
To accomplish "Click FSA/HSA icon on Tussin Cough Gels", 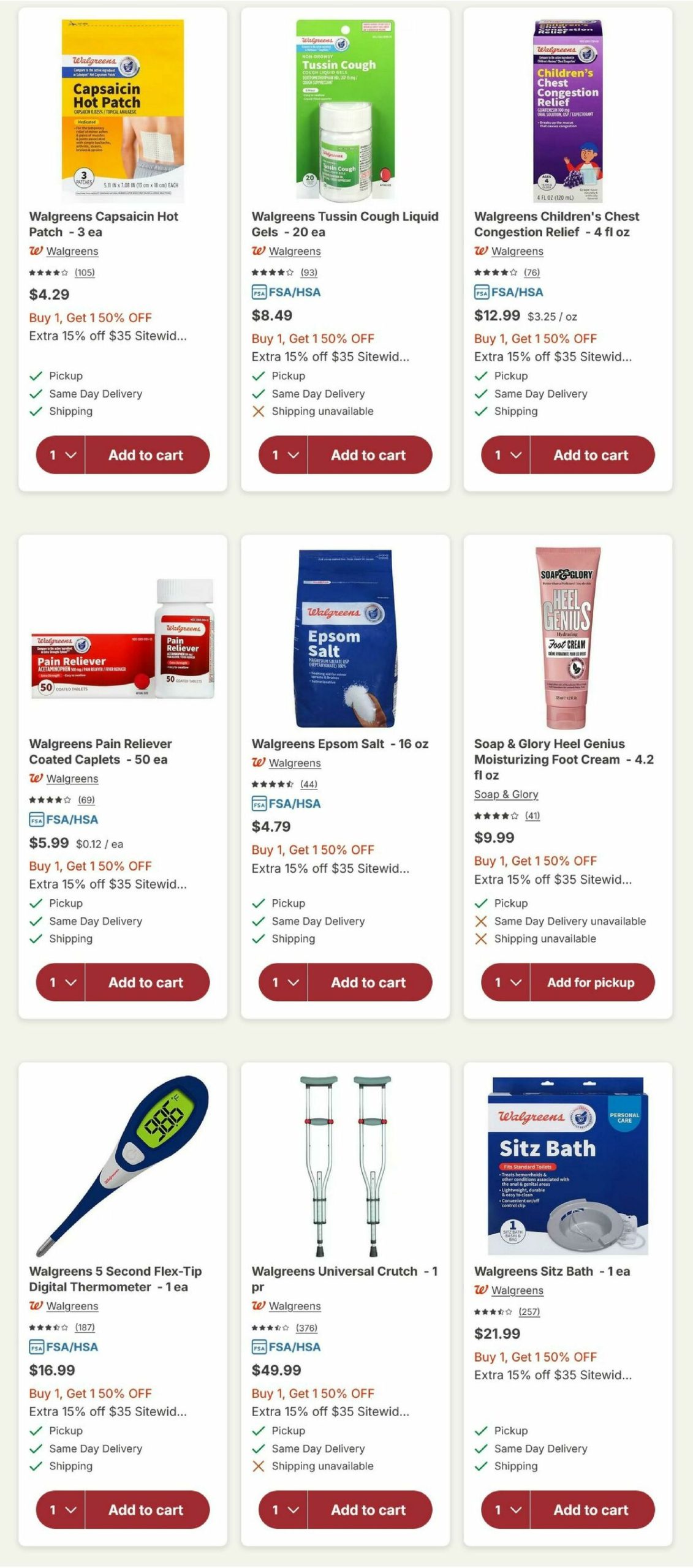I will coord(259,293).
